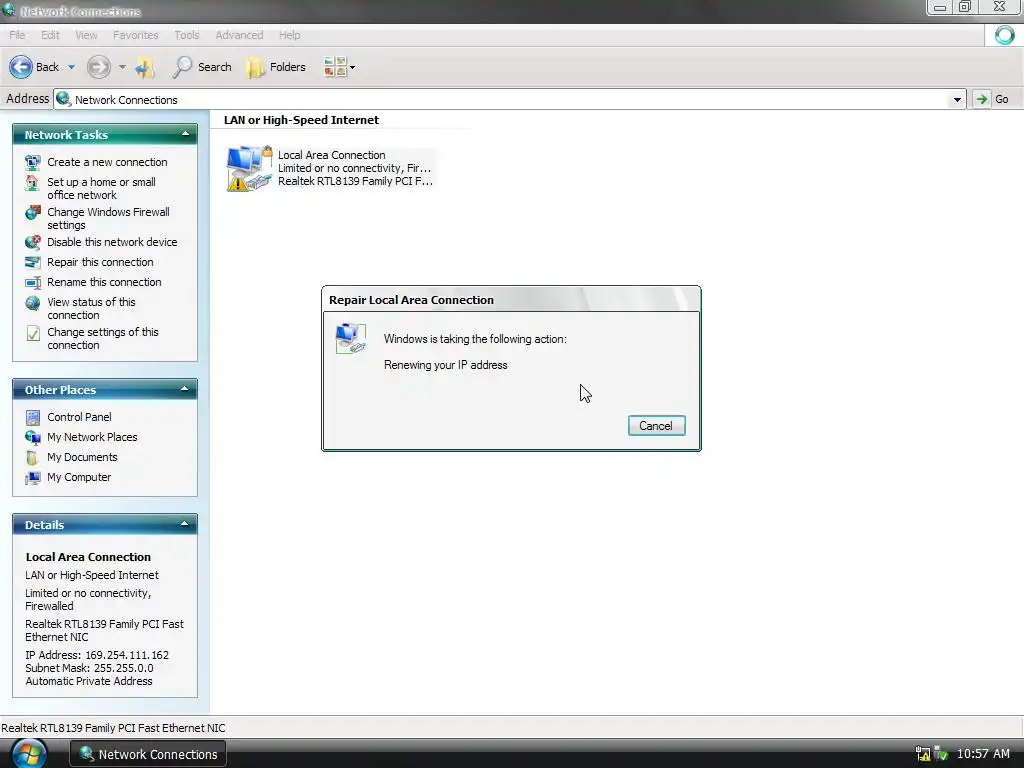Open Search from the toolbar
1024x768 pixels.
point(202,67)
